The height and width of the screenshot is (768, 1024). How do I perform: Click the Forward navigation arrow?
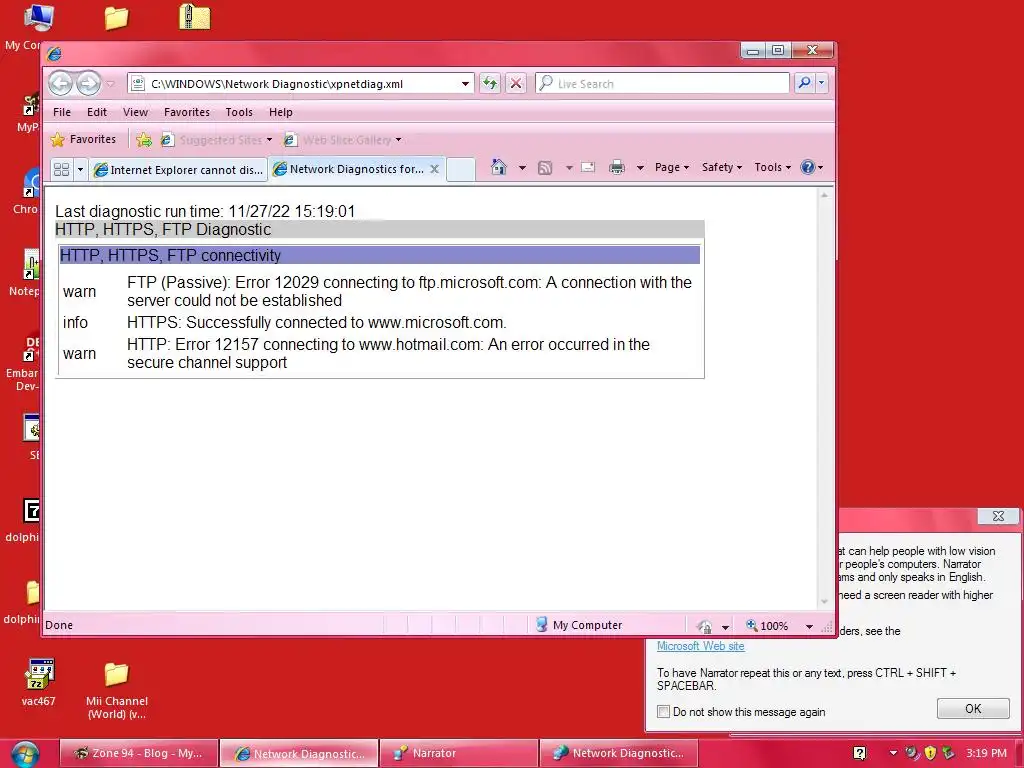coord(89,84)
